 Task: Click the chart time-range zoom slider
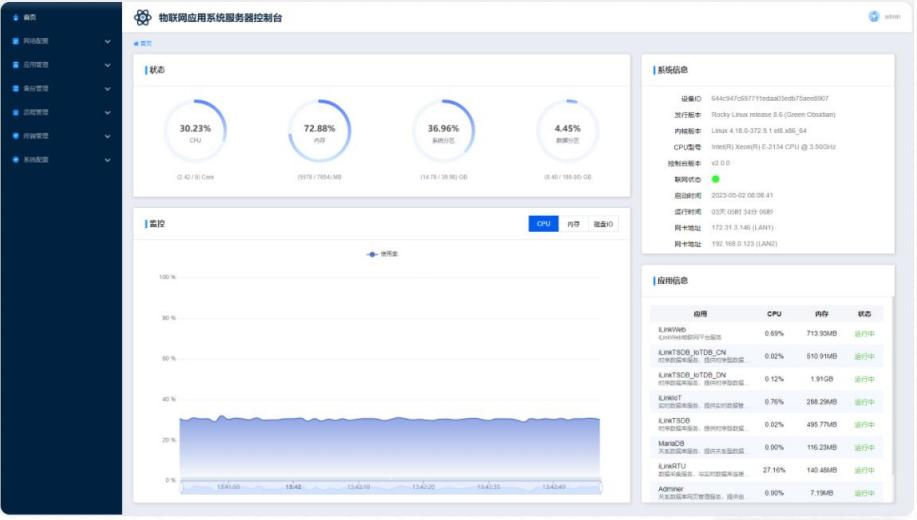390,487
